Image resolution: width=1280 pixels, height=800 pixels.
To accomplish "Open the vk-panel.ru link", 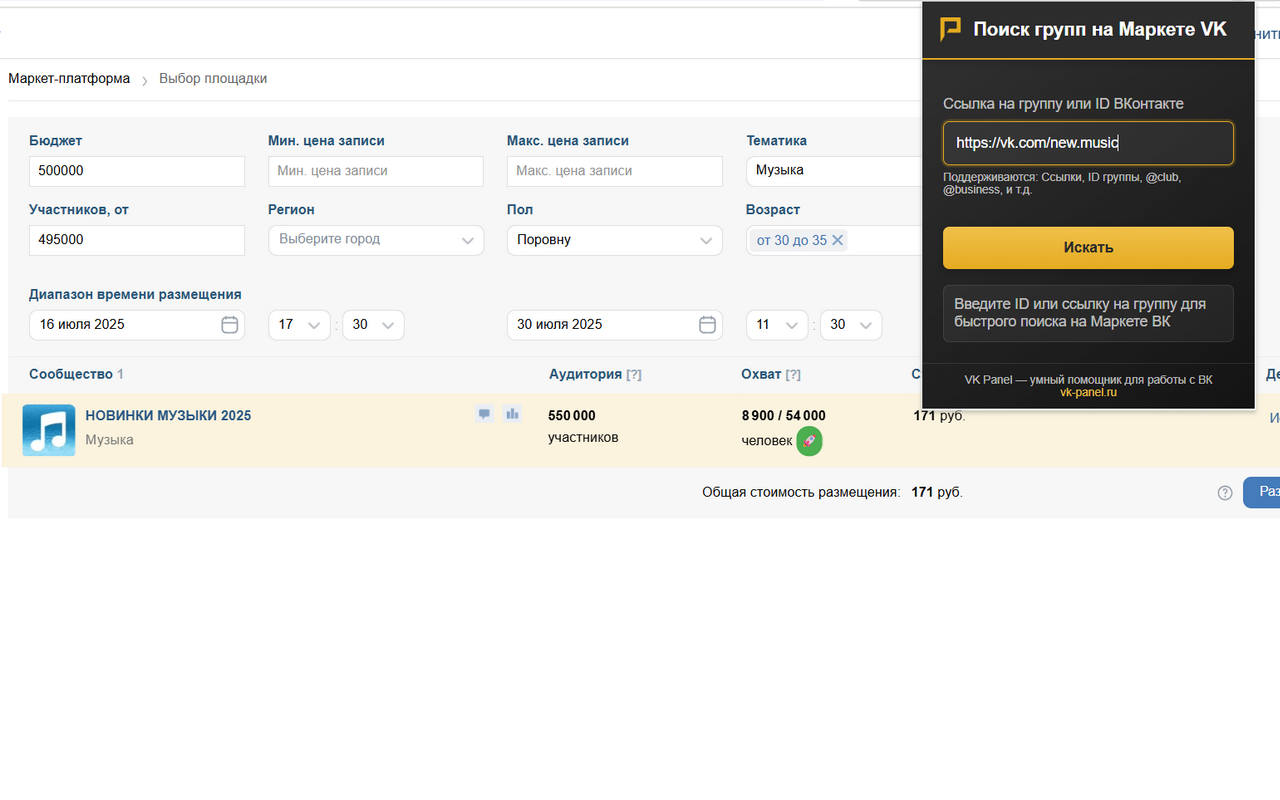I will point(1088,393).
